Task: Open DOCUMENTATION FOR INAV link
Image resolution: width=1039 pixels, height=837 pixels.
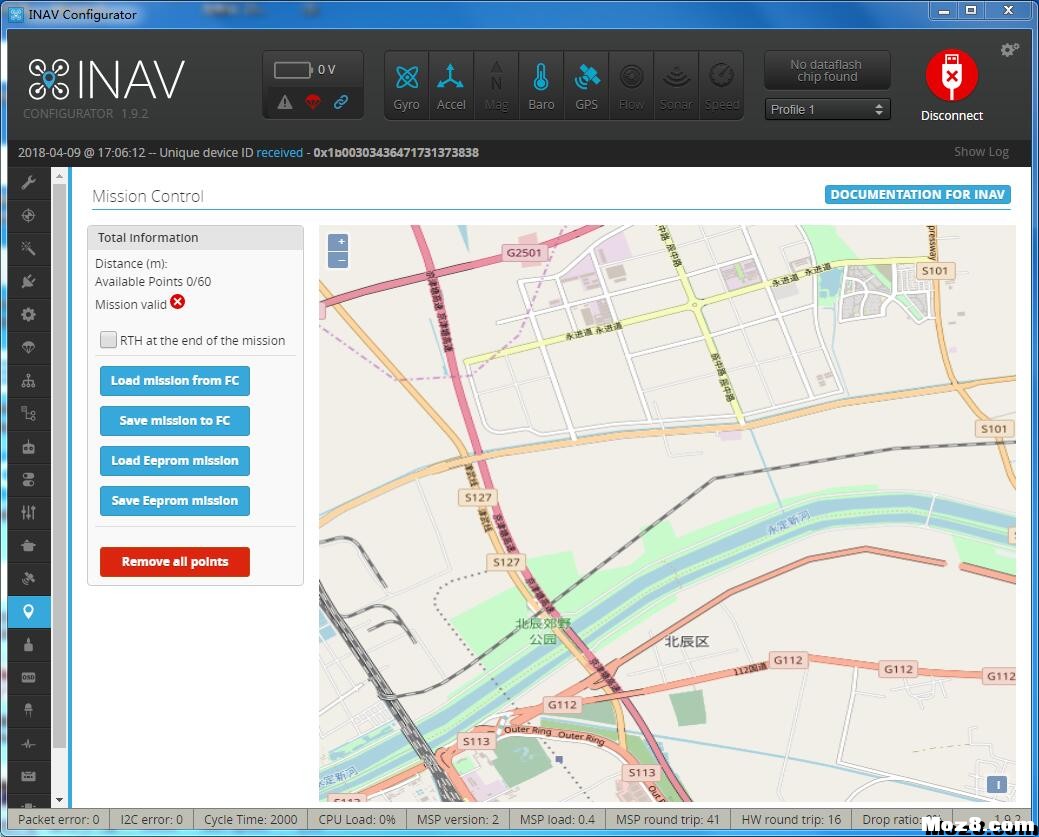Action: tap(918, 194)
